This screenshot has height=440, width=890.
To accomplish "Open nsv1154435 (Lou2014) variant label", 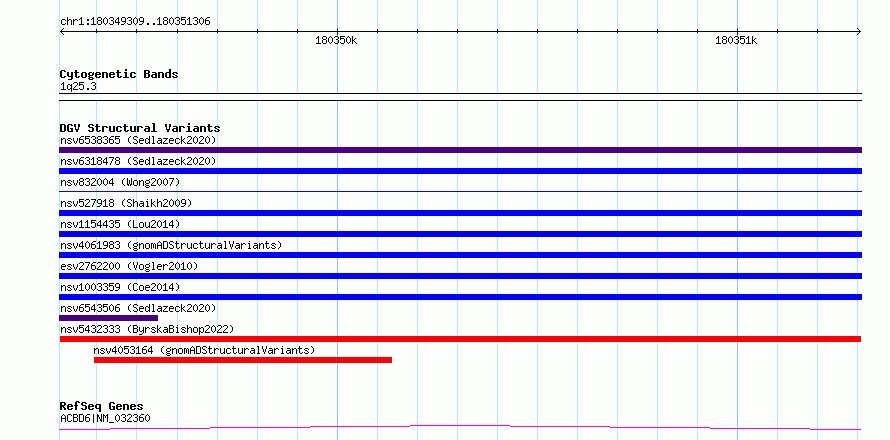I will pos(120,224).
